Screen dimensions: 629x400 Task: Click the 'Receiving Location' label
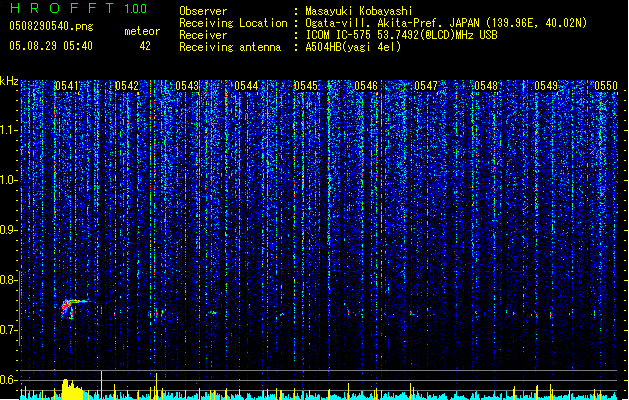(233, 23)
